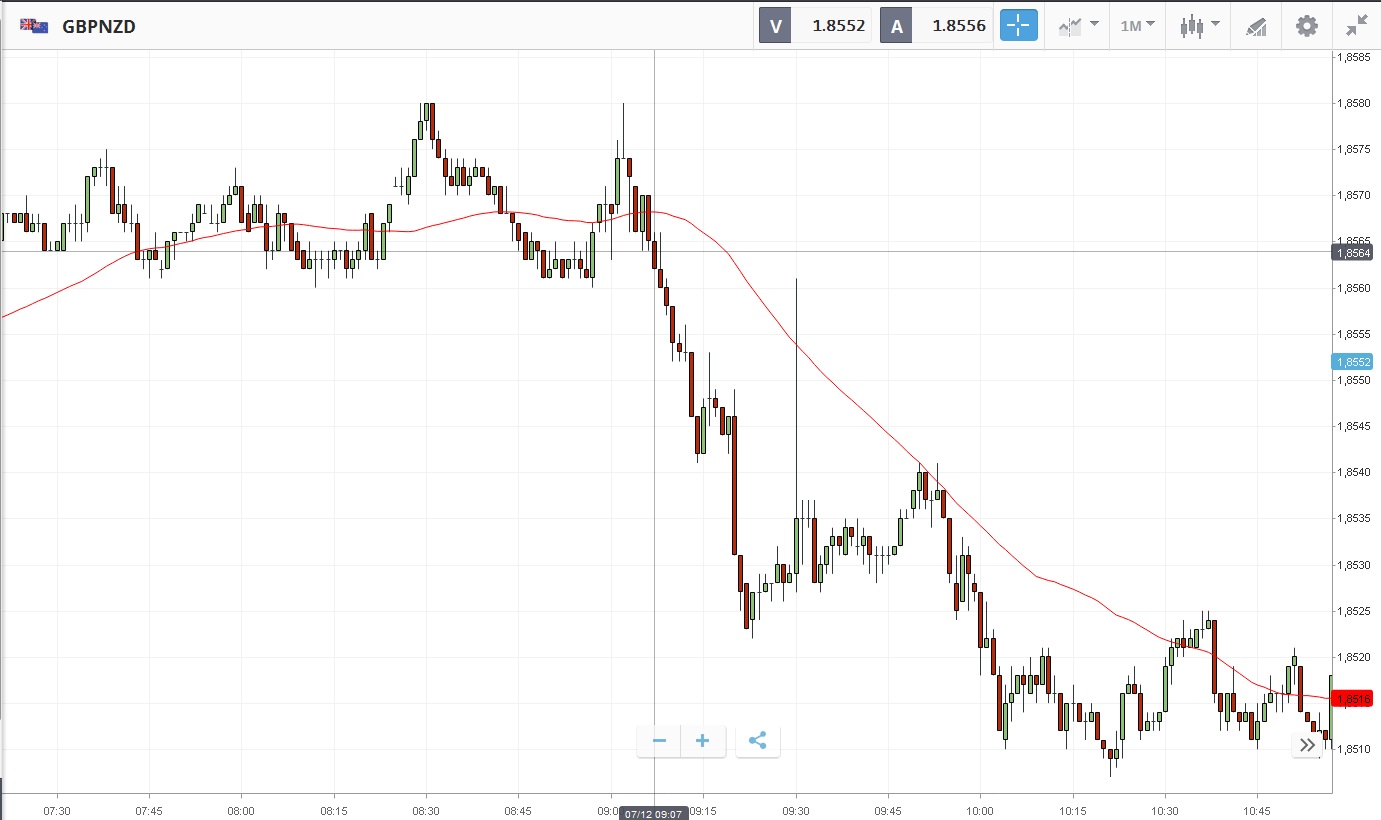Click the red 1.8516 moving average label
The width and height of the screenshot is (1381, 820).
click(x=1352, y=698)
